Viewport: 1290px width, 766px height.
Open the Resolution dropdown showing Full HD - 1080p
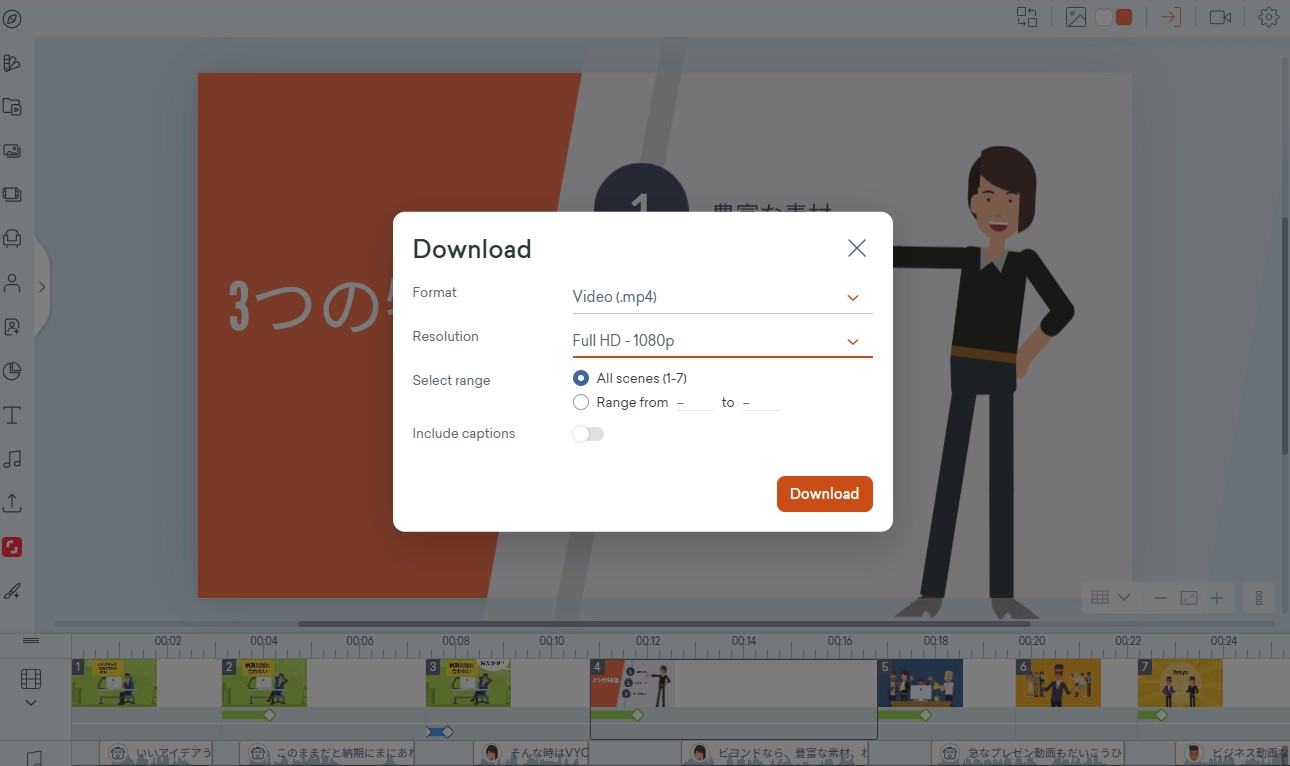tap(722, 341)
